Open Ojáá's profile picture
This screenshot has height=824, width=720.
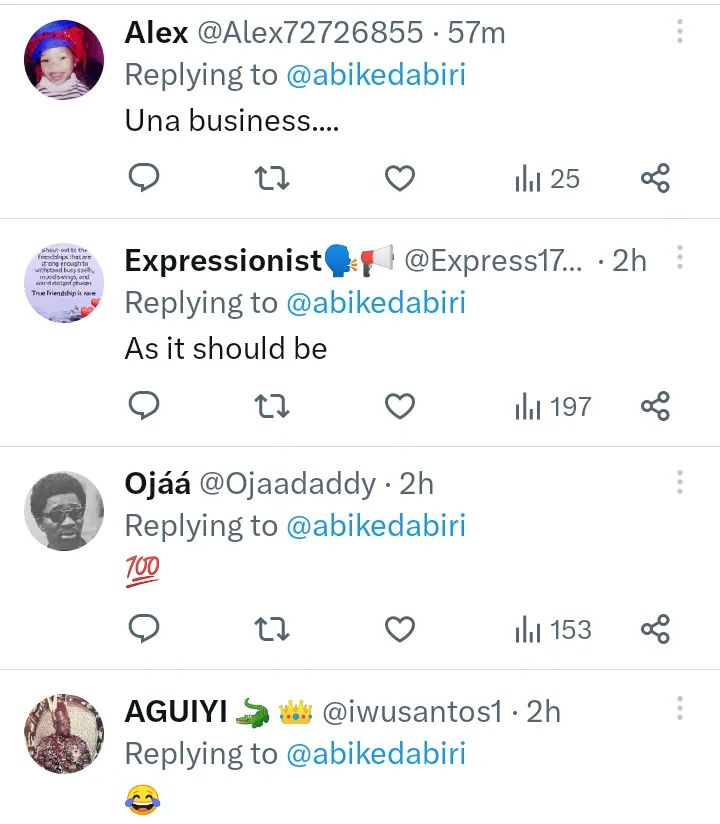click(x=64, y=511)
